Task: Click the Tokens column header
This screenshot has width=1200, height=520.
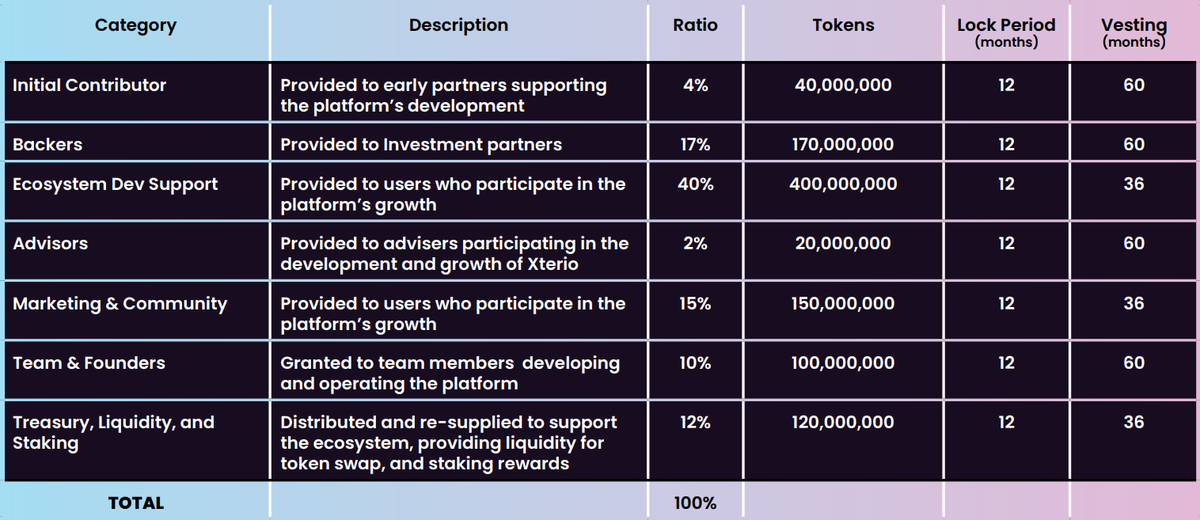Action: [x=843, y=26]
